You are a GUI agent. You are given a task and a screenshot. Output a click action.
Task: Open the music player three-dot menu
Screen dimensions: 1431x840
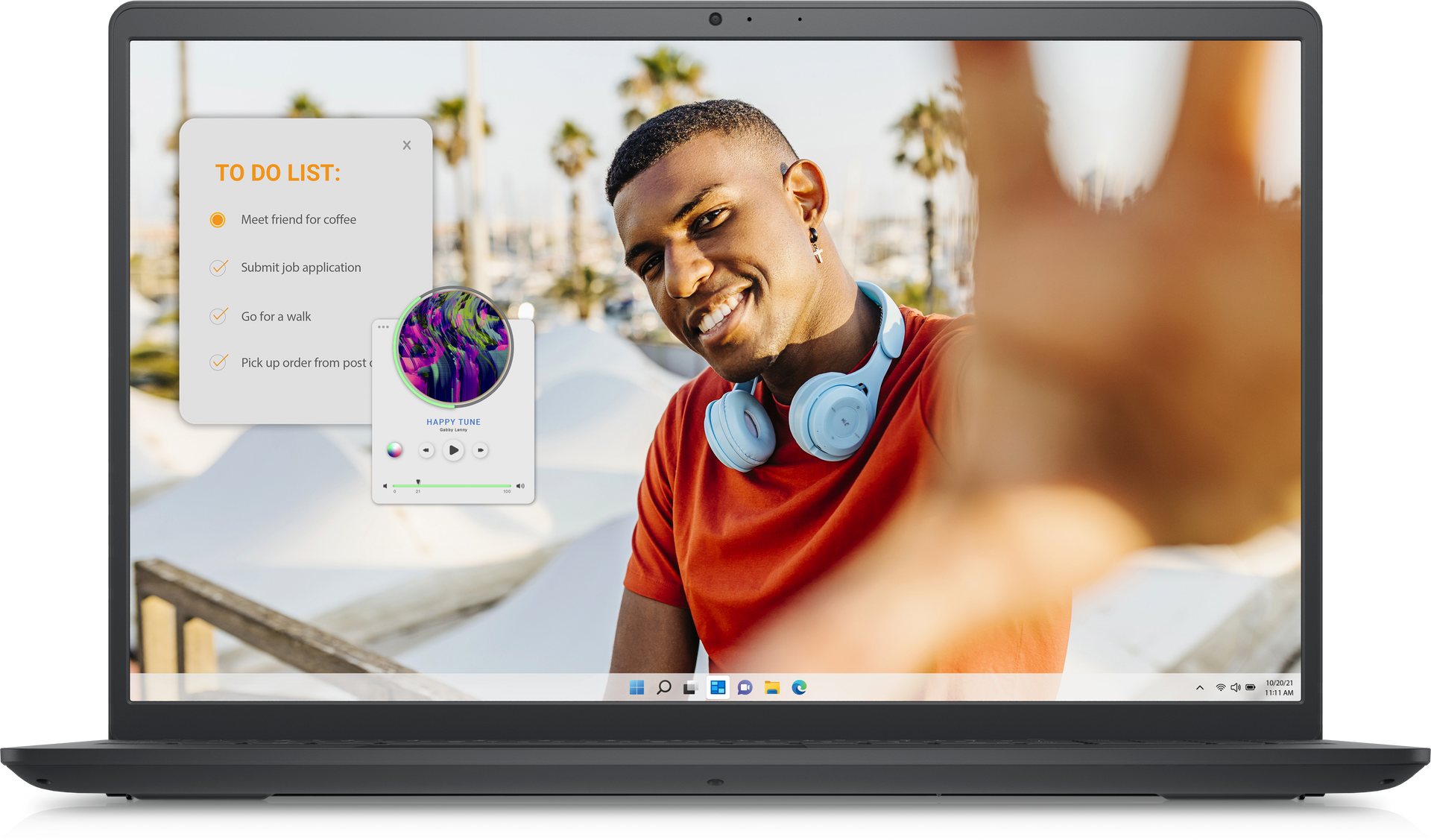pos(383,326)
